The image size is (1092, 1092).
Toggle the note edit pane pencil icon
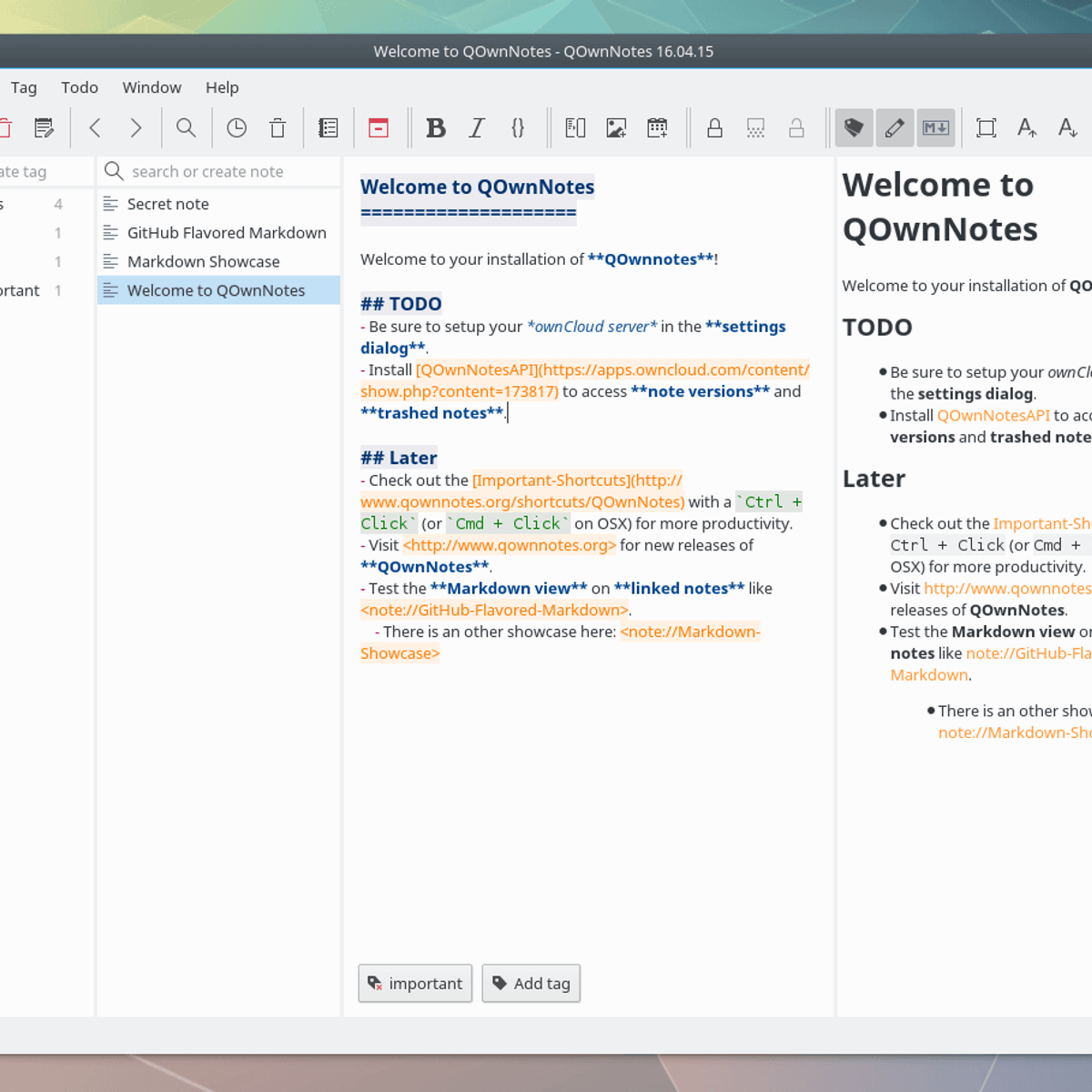tap(895, 128)
